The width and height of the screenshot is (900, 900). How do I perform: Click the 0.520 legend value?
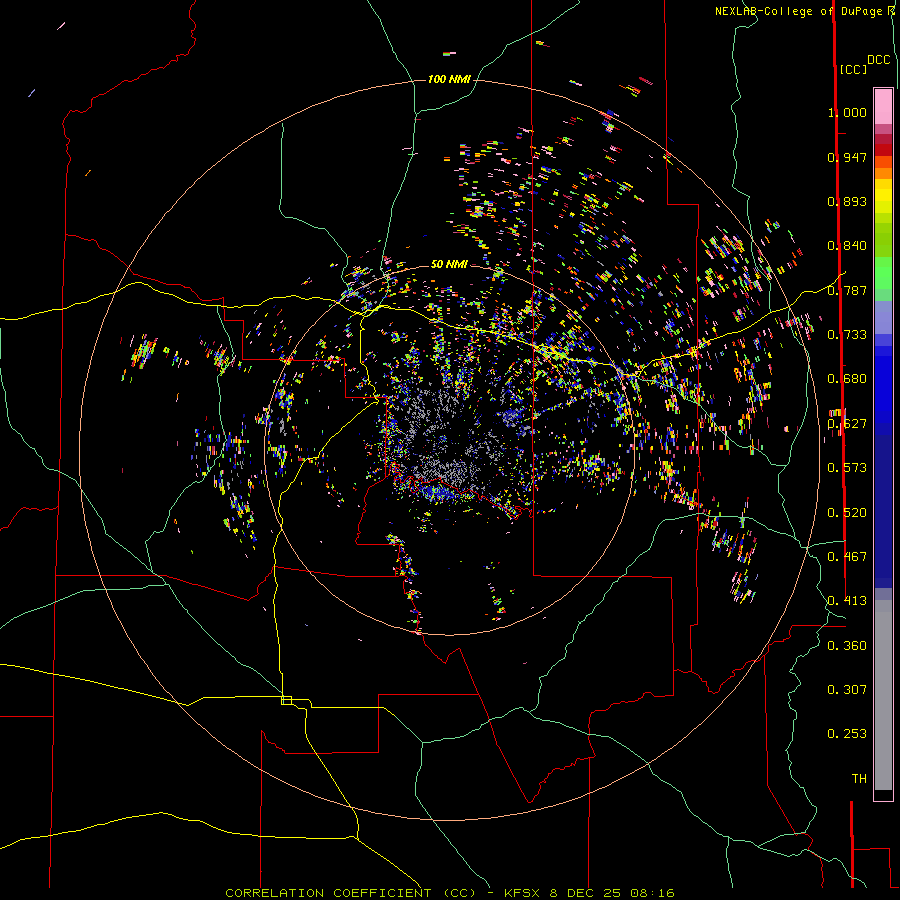coord(847,513)
